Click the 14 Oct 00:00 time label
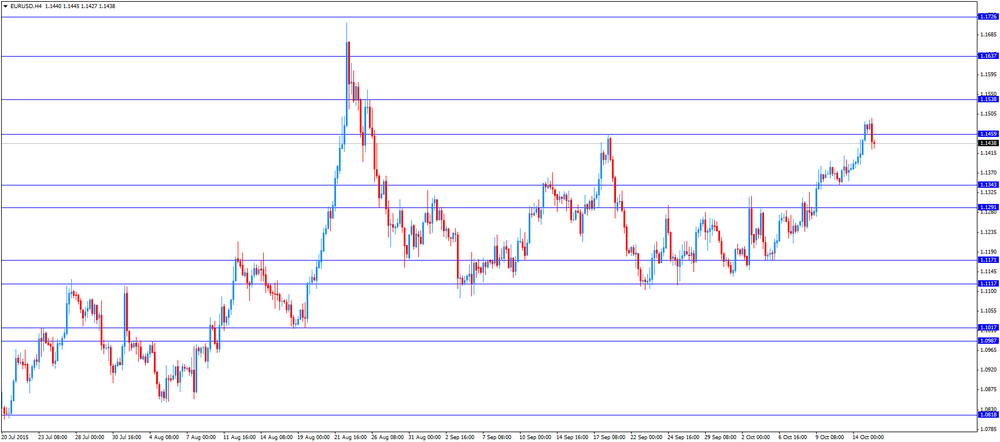The image size is (1000, 442). pos(868,438)
